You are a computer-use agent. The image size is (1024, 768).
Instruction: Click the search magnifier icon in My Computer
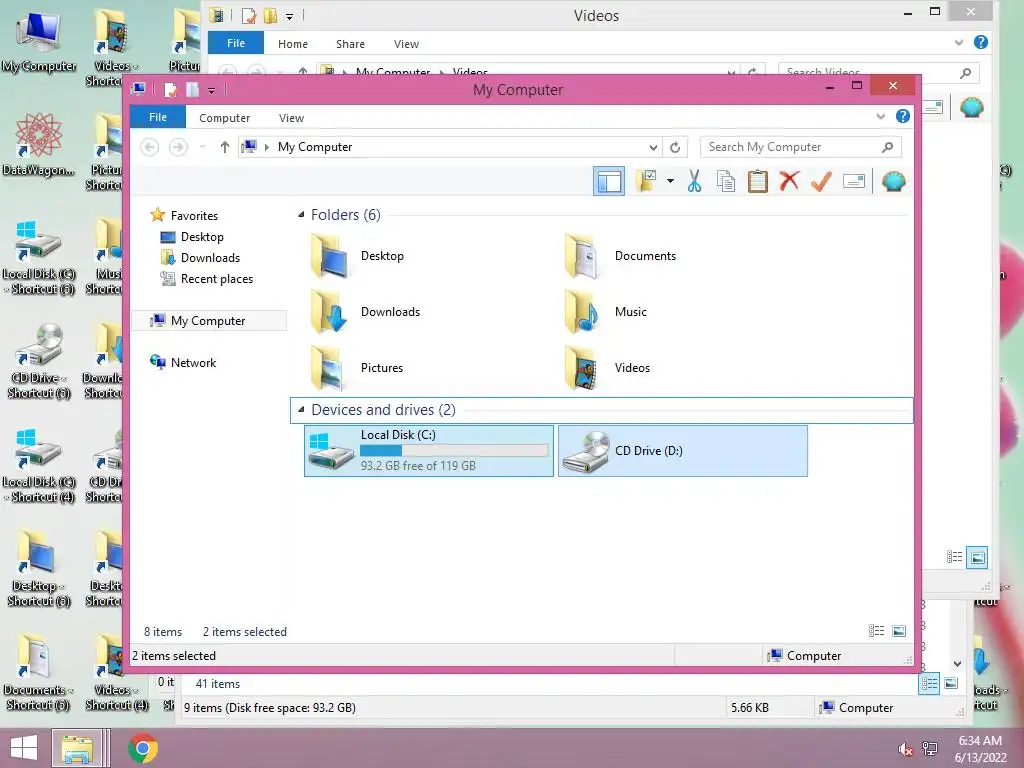[x=887, y=147]
